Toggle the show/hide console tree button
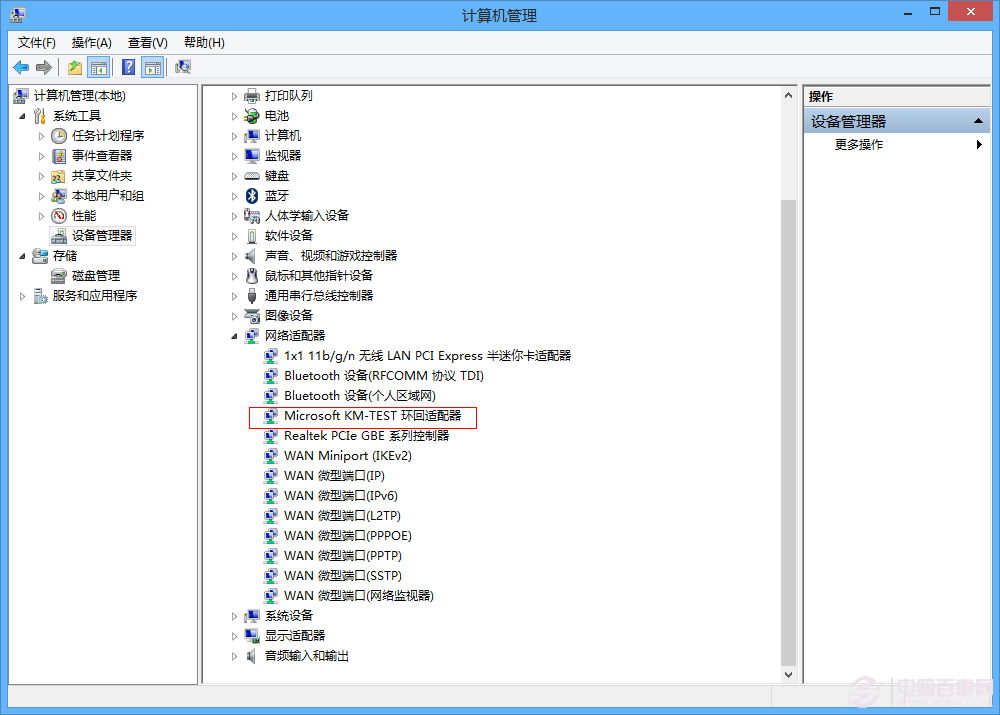 coord(99,67)
